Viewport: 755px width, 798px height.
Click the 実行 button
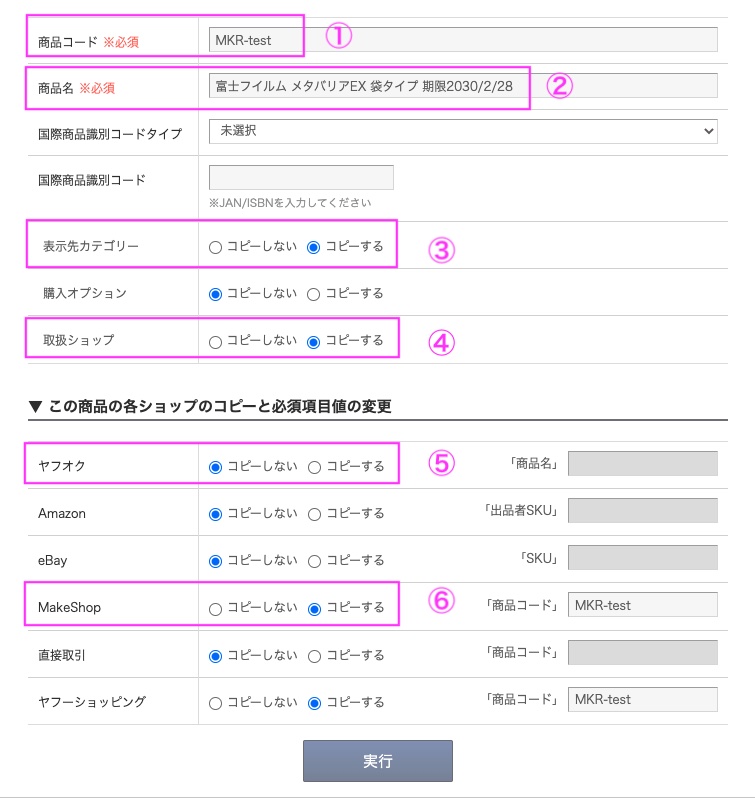tap(378, 761)
